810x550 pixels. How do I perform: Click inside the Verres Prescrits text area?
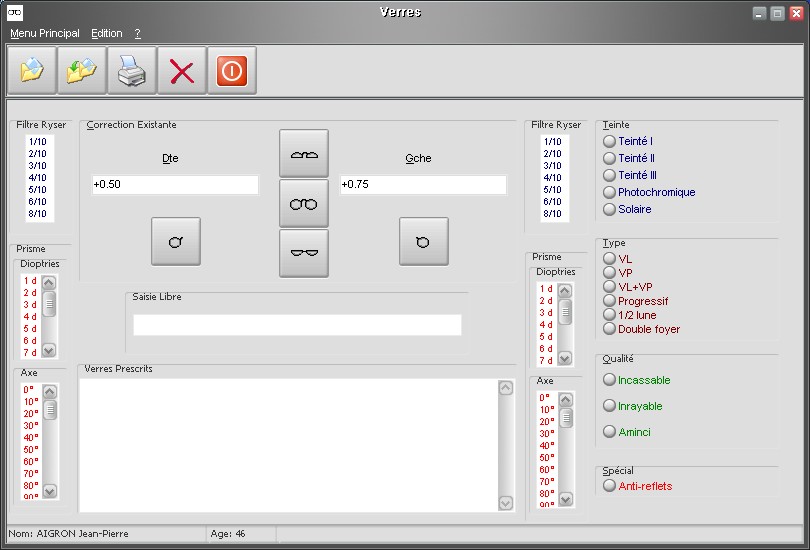pos(288,446)
